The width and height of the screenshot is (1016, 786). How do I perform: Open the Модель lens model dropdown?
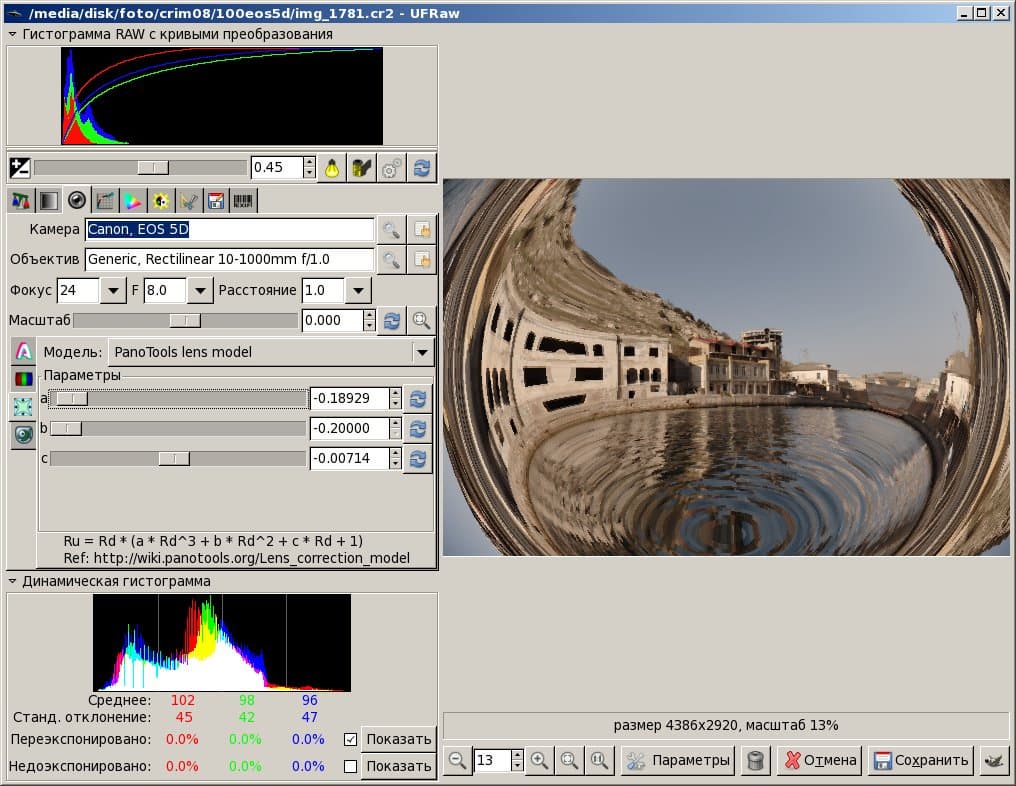423,352
